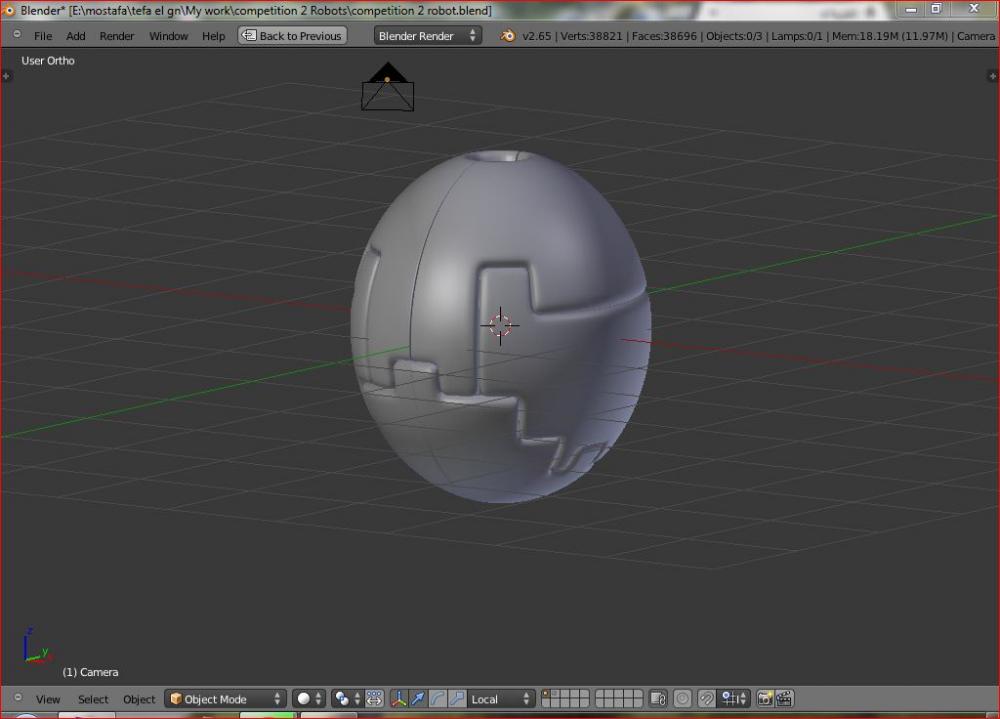Select the rotate manipulator arc icon
Image resolution: width=1000 pixels, height=719 pixels.
click(437, 699)
